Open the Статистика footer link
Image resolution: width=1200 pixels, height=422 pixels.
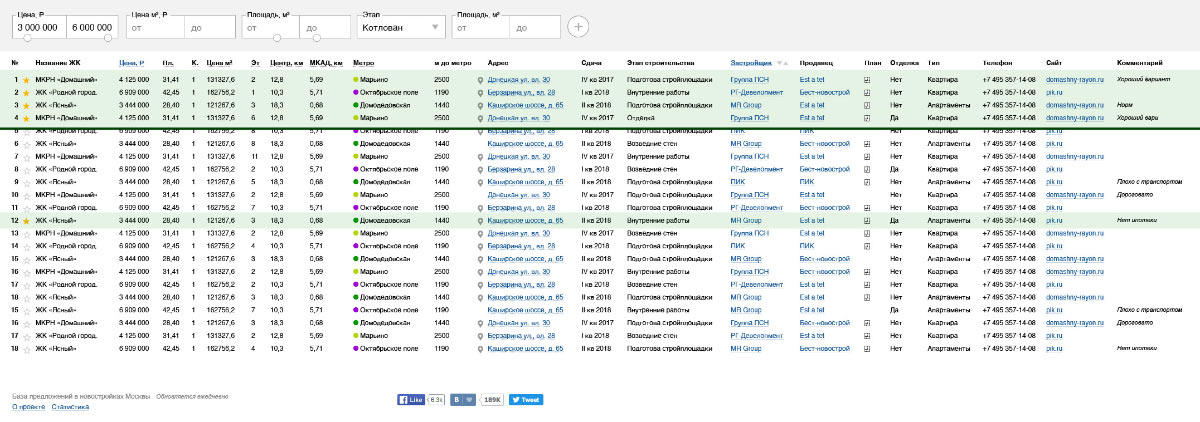pos(70,407)
